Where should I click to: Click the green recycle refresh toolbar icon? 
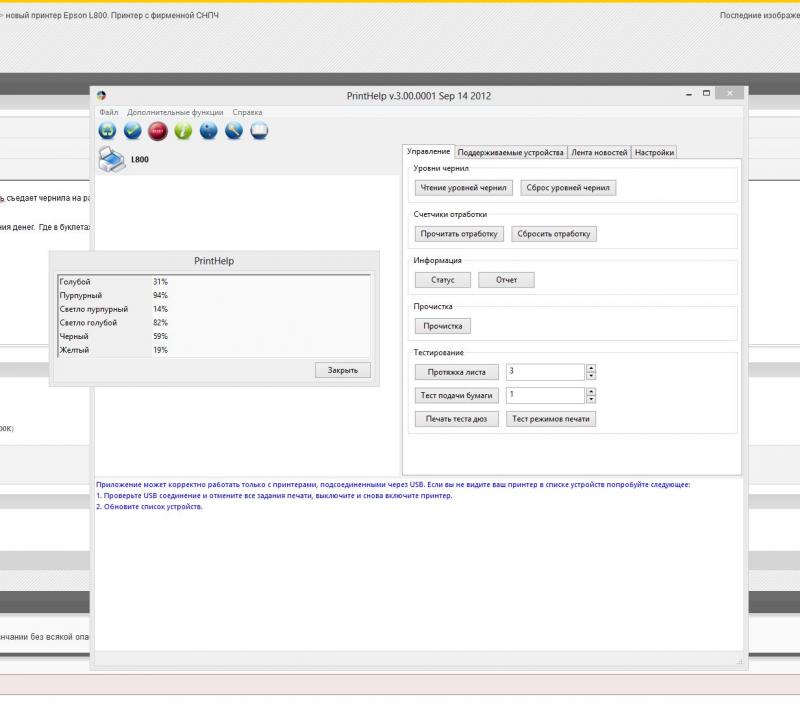point(107,131)
